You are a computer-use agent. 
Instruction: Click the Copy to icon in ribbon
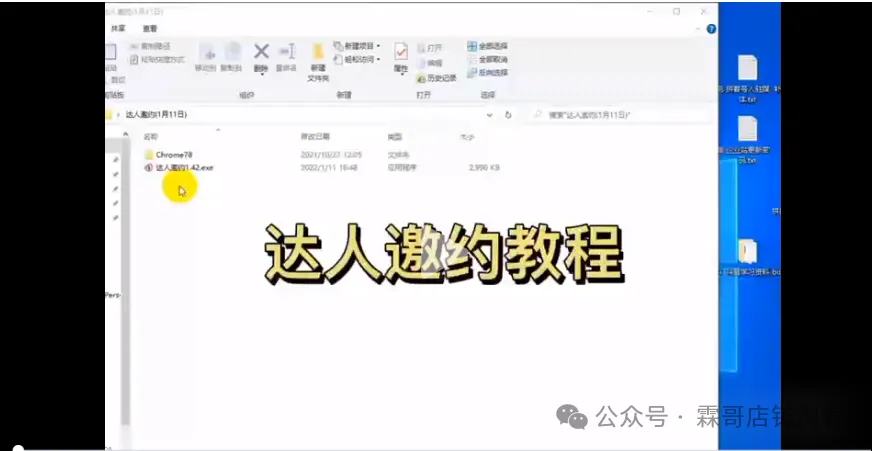click(x=231, y=55)
